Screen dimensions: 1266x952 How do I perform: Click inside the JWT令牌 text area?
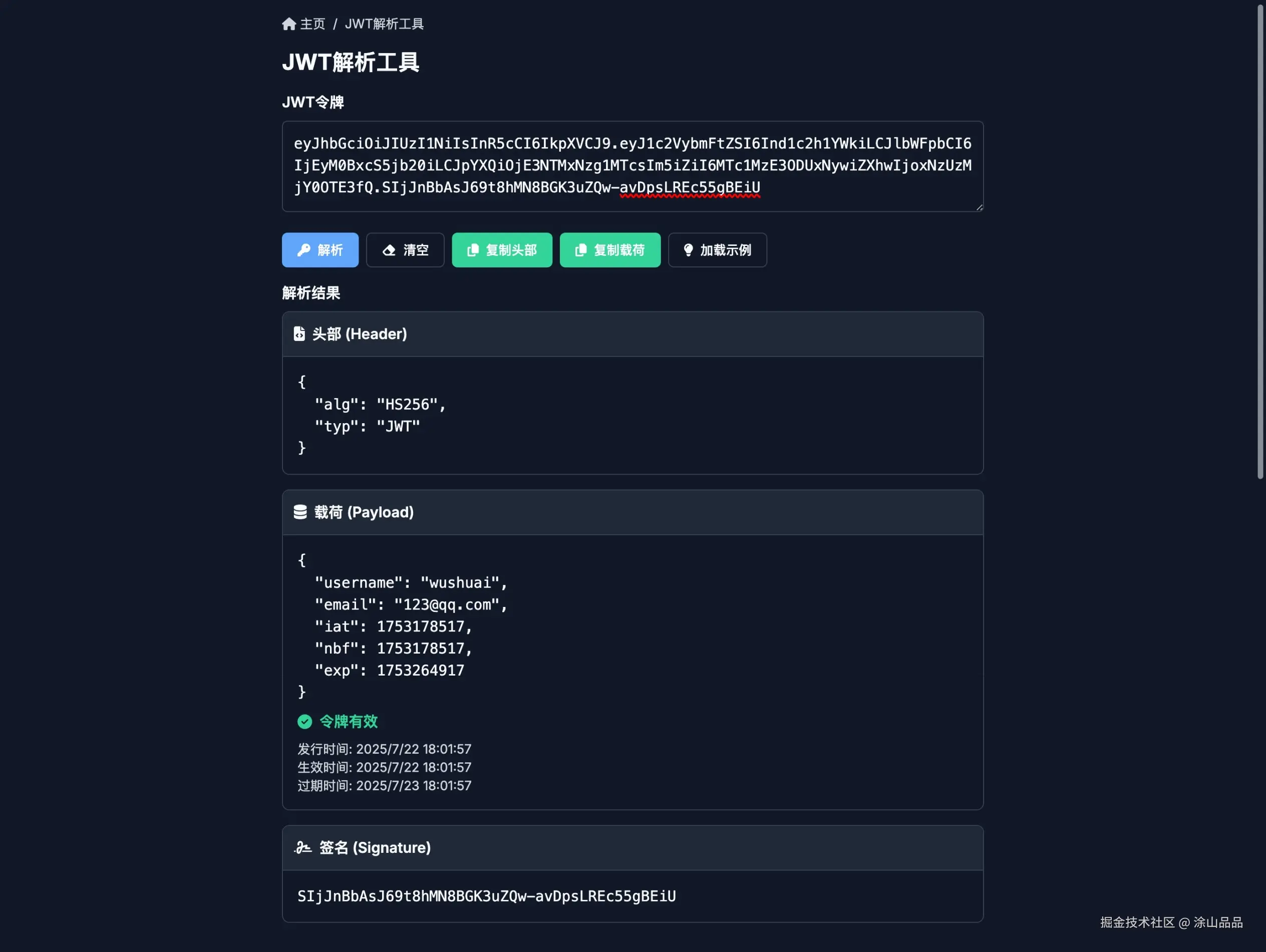[x=632, y=166]
